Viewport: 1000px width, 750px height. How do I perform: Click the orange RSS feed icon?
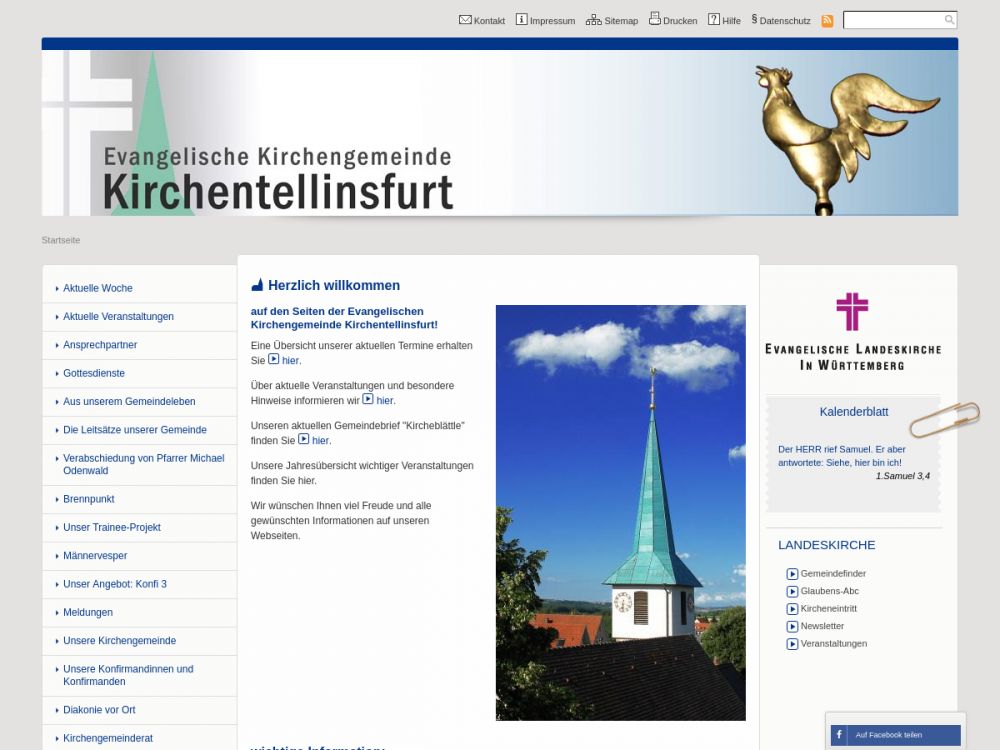point(827,20)
